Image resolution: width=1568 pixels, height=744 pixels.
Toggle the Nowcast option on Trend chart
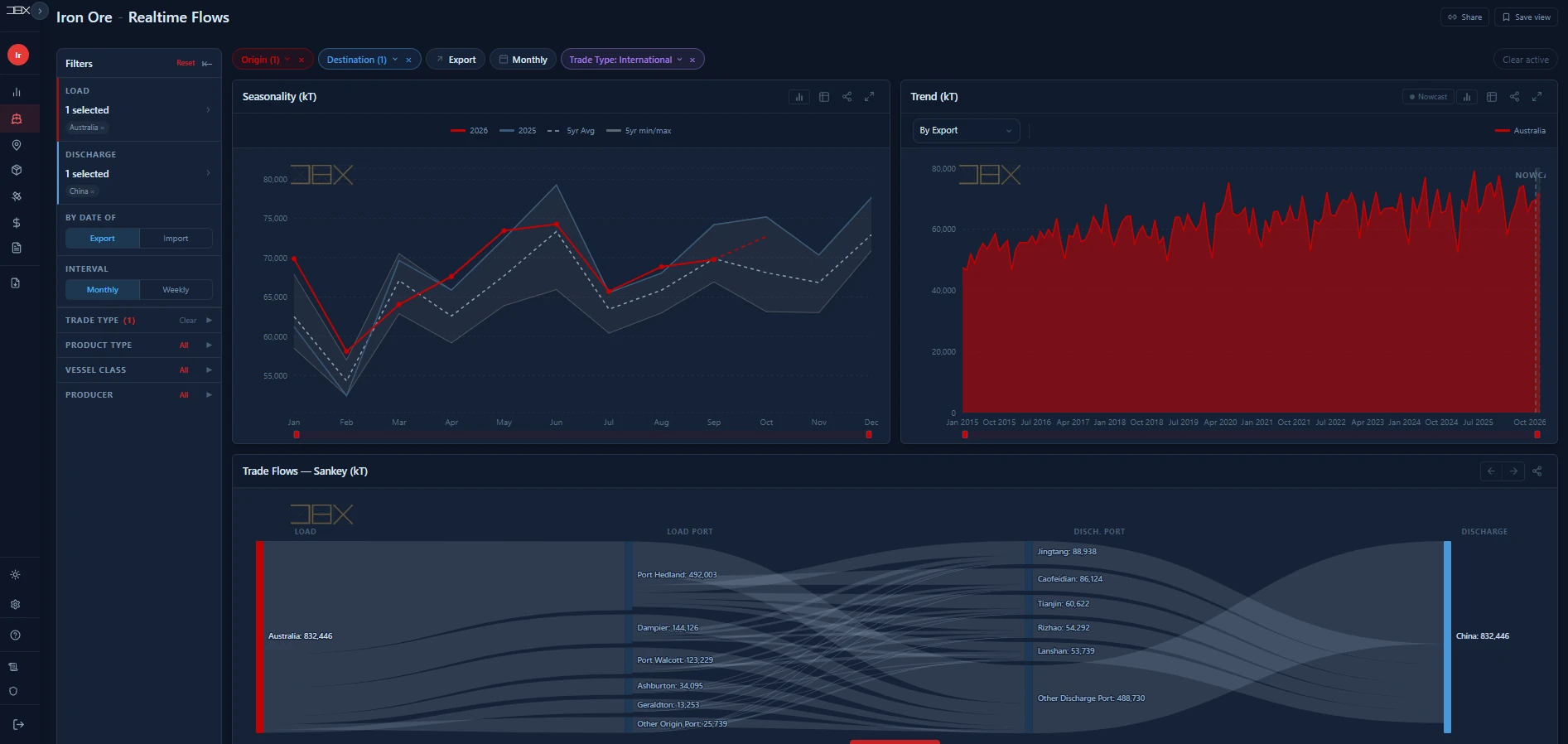point(1428,97)
